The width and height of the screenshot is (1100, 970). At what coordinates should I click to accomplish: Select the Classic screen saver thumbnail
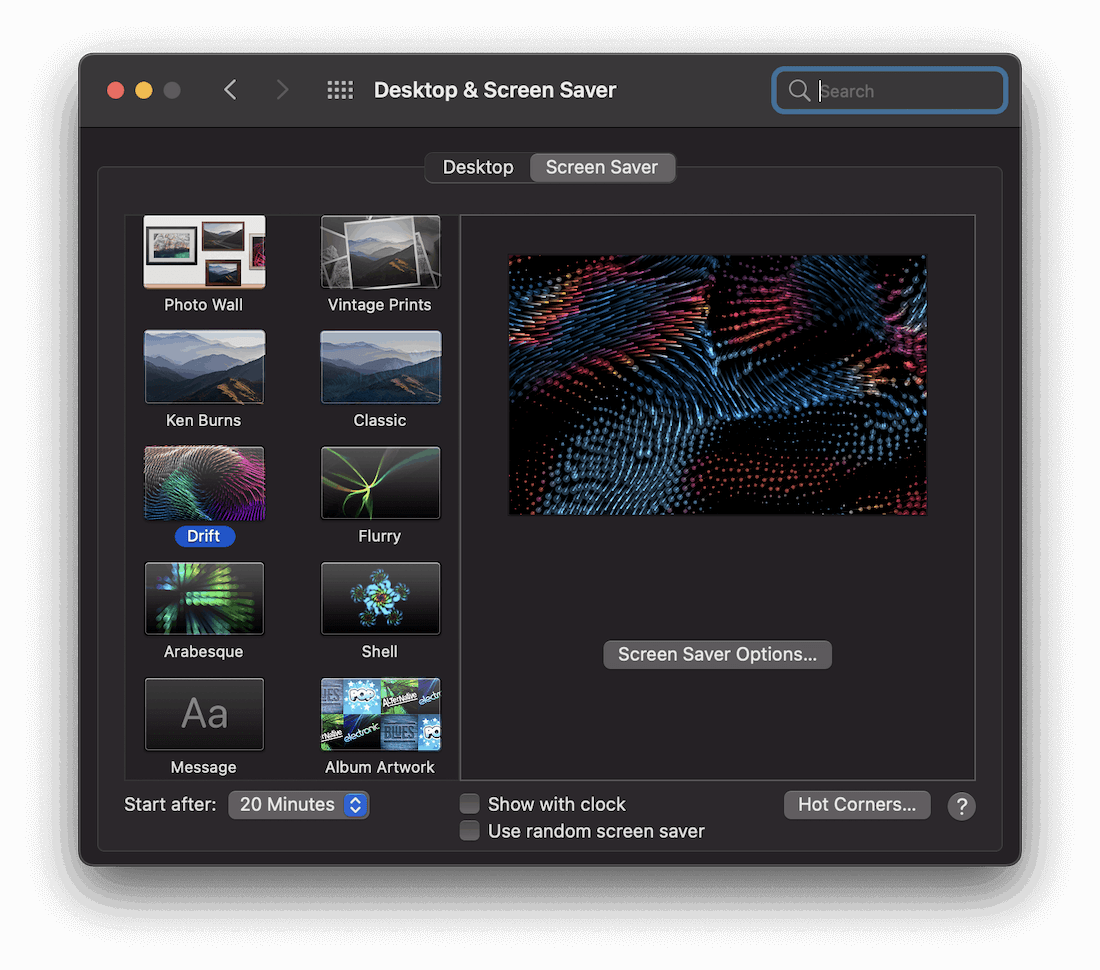click(380, 367)
